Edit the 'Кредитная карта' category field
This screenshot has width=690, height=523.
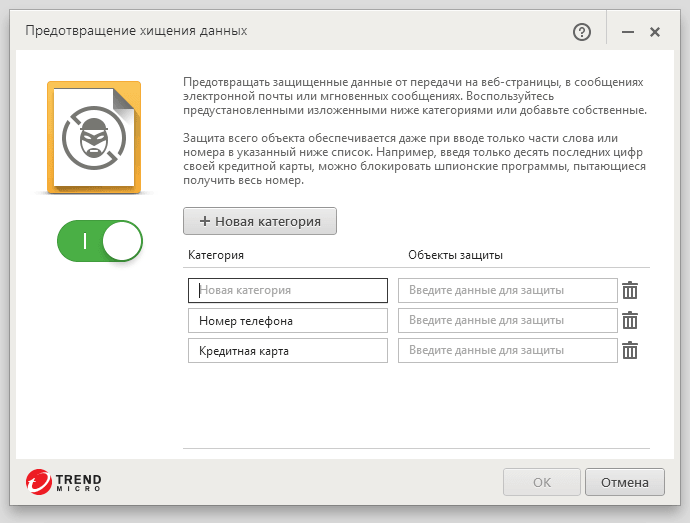(288, 350)
